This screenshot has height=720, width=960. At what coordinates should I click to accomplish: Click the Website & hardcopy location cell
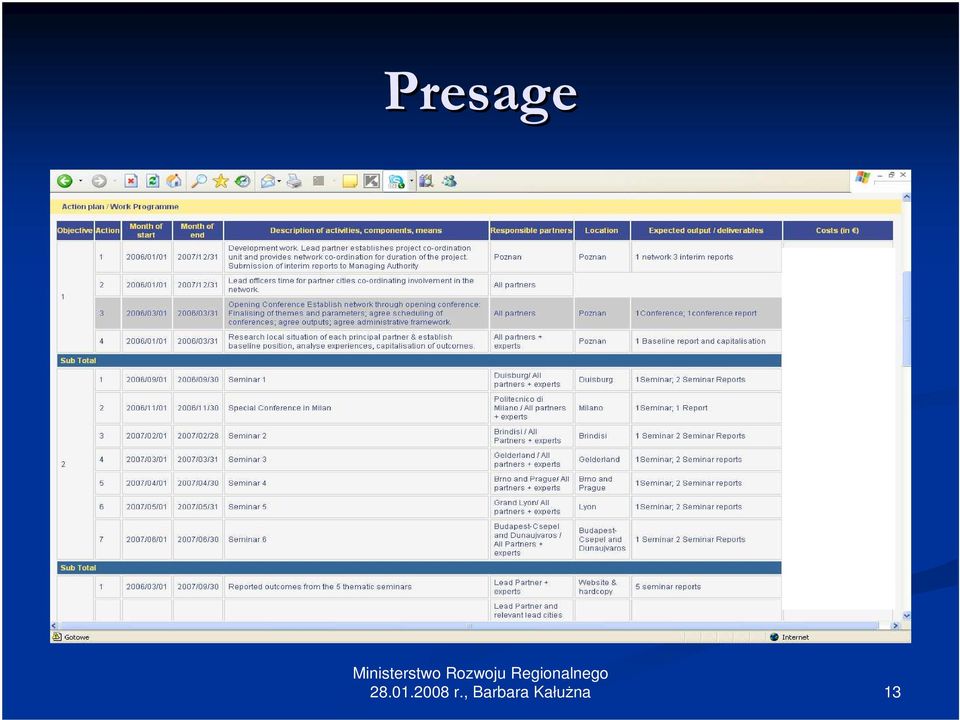pos(602,587)
